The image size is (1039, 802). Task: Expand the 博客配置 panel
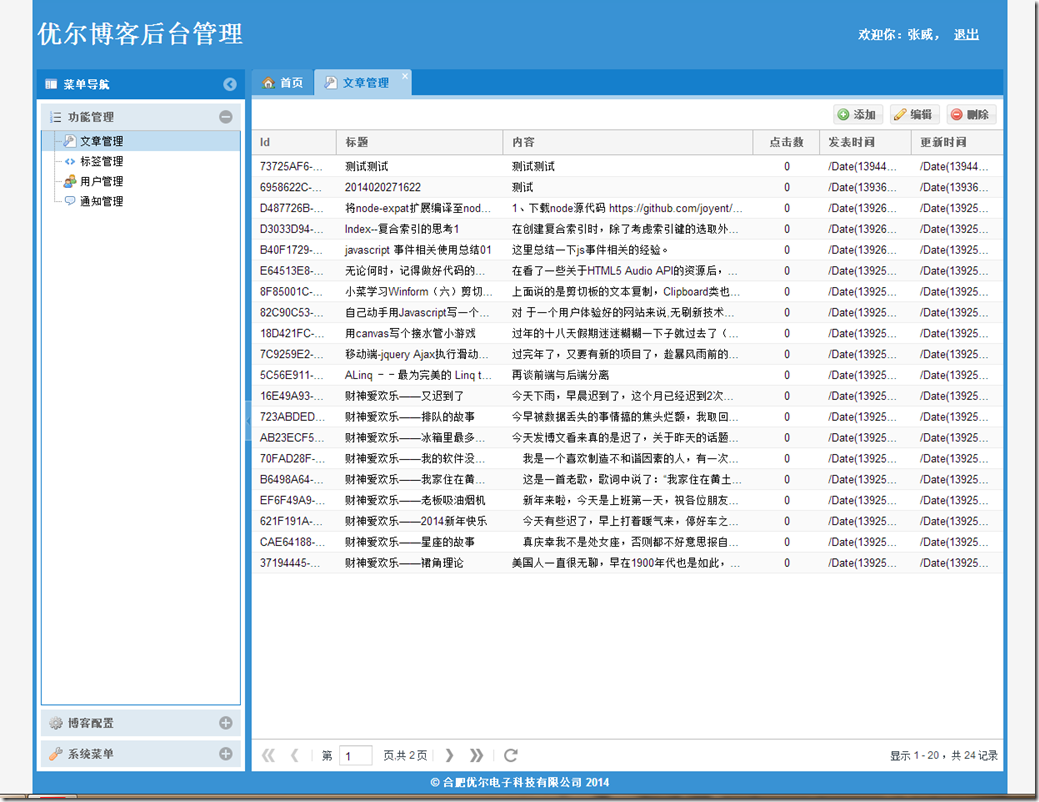(227, 722)
